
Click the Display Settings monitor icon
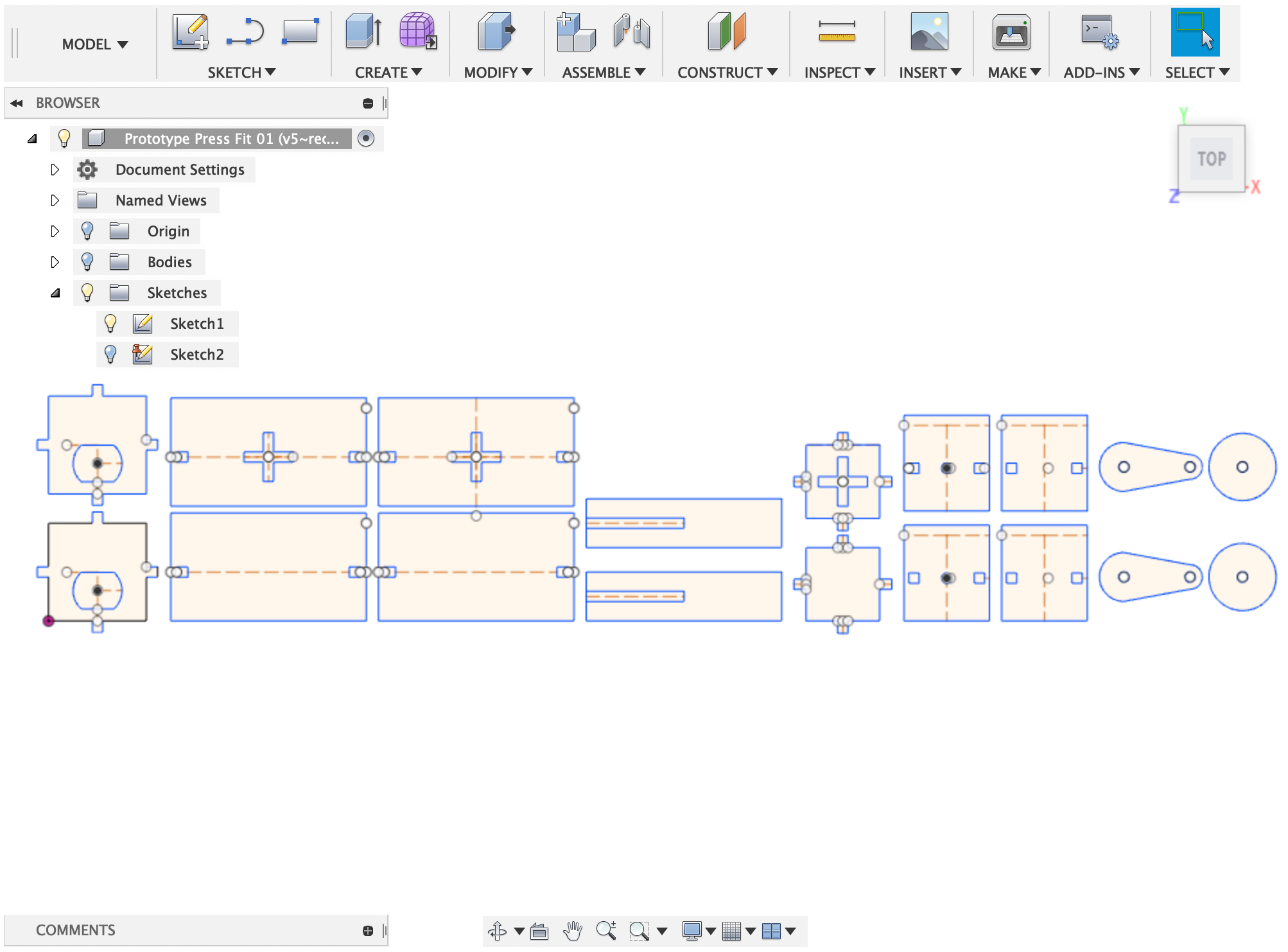tap(692, 931)
